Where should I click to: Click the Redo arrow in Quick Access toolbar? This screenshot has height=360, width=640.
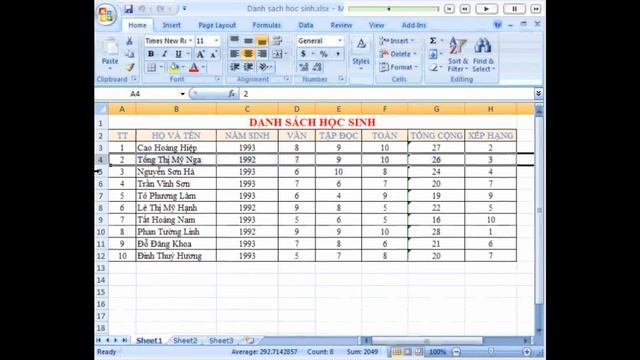pyautogui.click(x=160, y=9)
